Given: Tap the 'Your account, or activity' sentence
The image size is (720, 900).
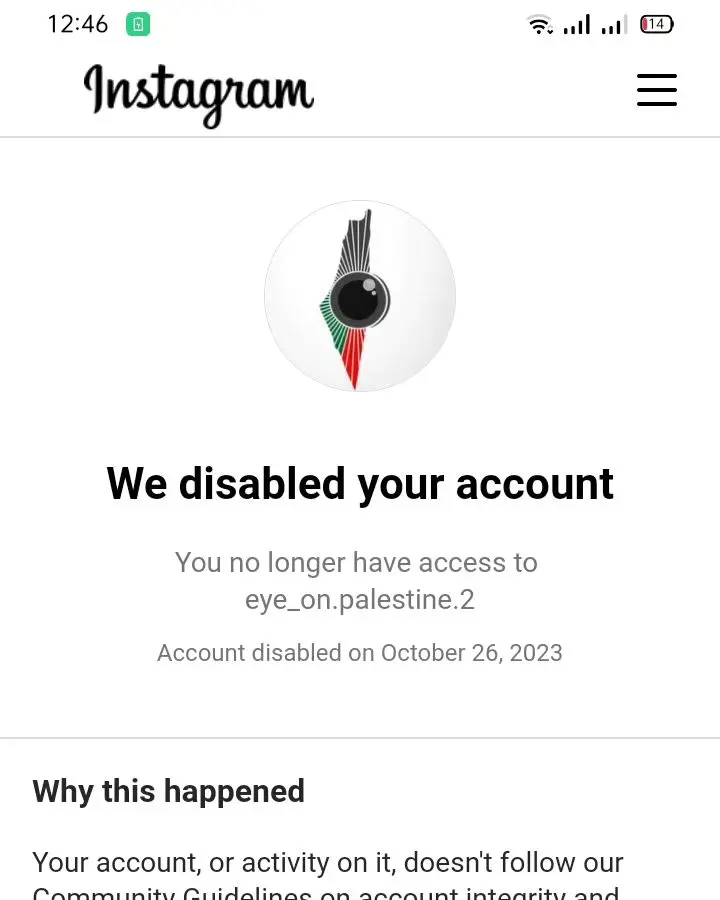Looking at the screenshot, I should click(327, 863).
